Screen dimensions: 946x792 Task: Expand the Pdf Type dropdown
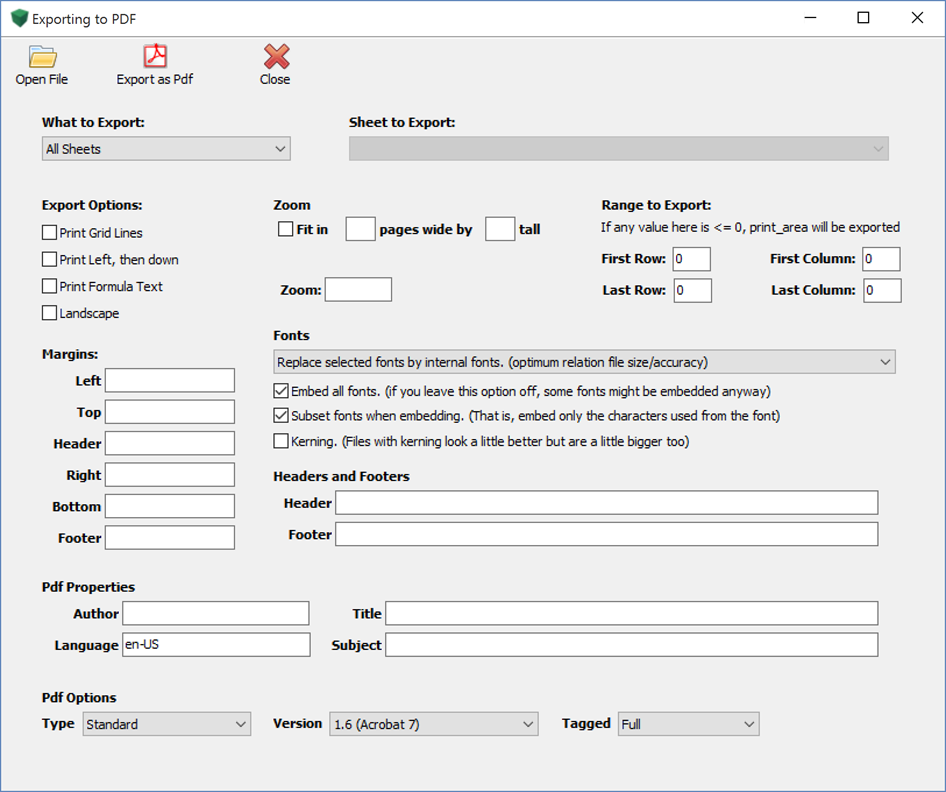click(166, 724)
